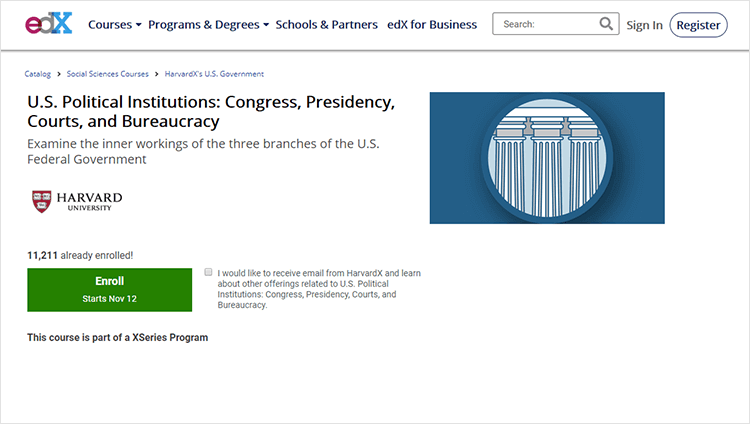
Task: Click the Sign In link
Action: (x=644, y=25)
